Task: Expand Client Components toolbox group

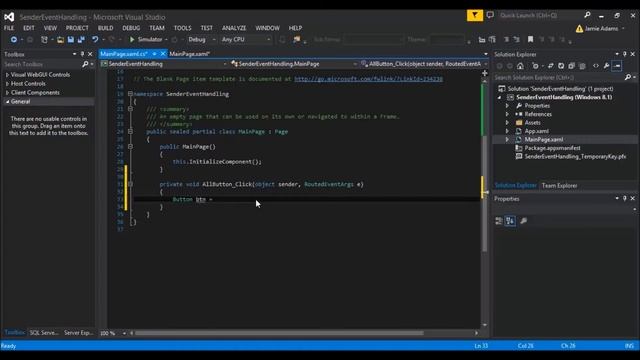Action: pyautogui.click(x=7, y=93)
